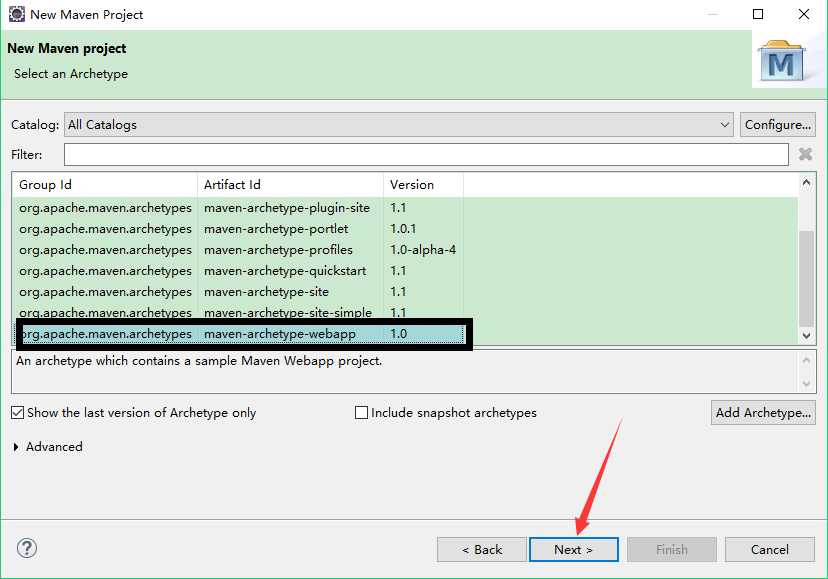Open the Catalog dropdown
This screenshot has width=828, height=579.
click(399, 125)
